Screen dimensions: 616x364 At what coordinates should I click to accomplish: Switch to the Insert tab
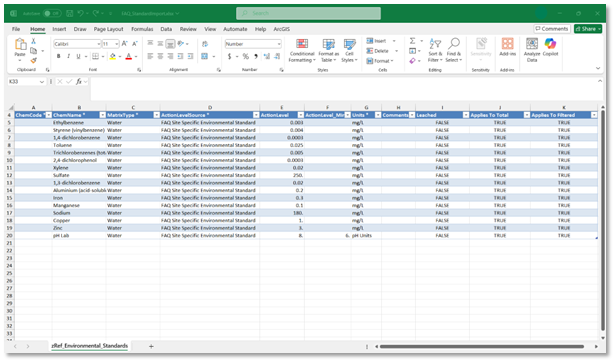pos(59,29)
